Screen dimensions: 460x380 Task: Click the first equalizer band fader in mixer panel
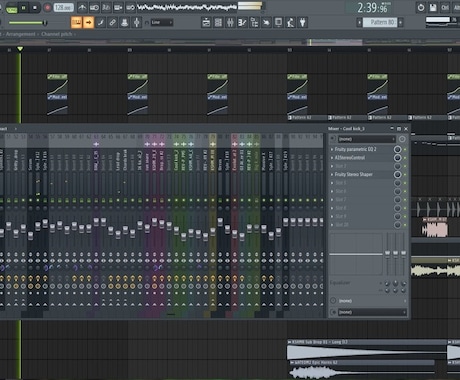tap(387, 254)
